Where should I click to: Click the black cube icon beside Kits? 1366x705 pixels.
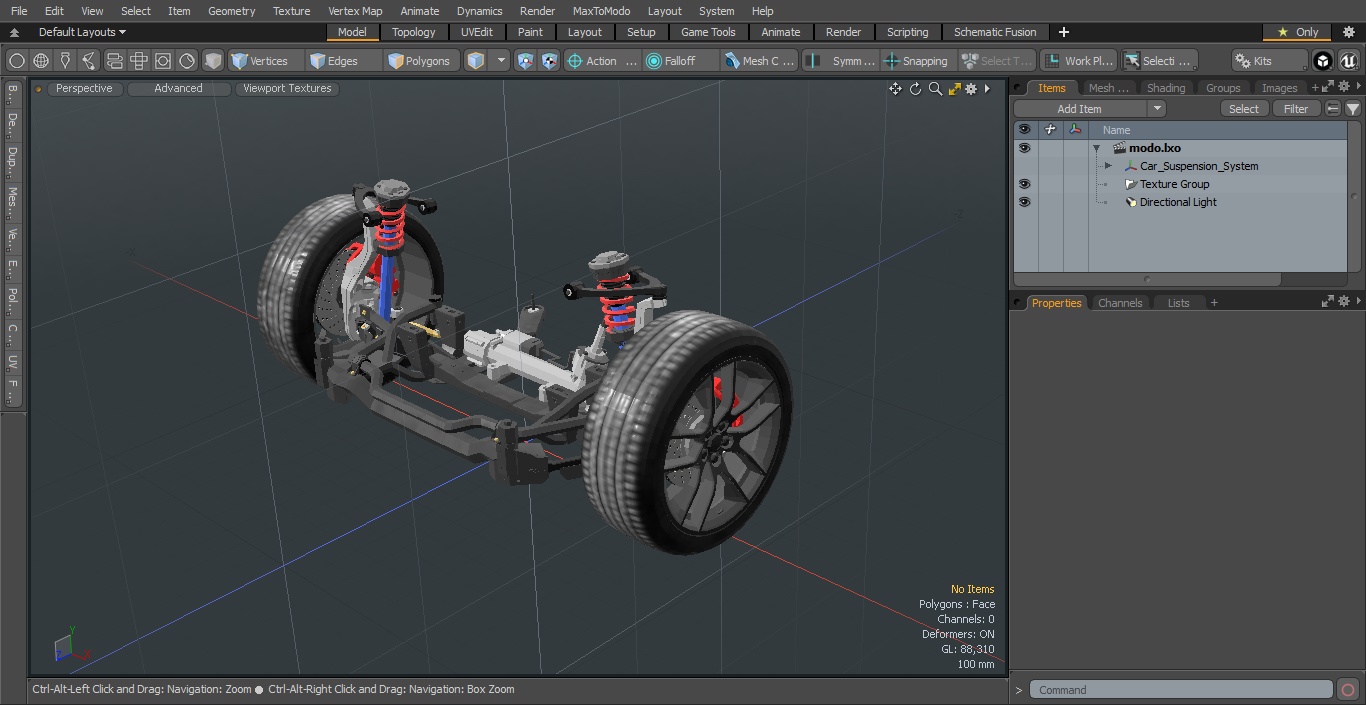pyautogui.click(x=1323, y=61)
